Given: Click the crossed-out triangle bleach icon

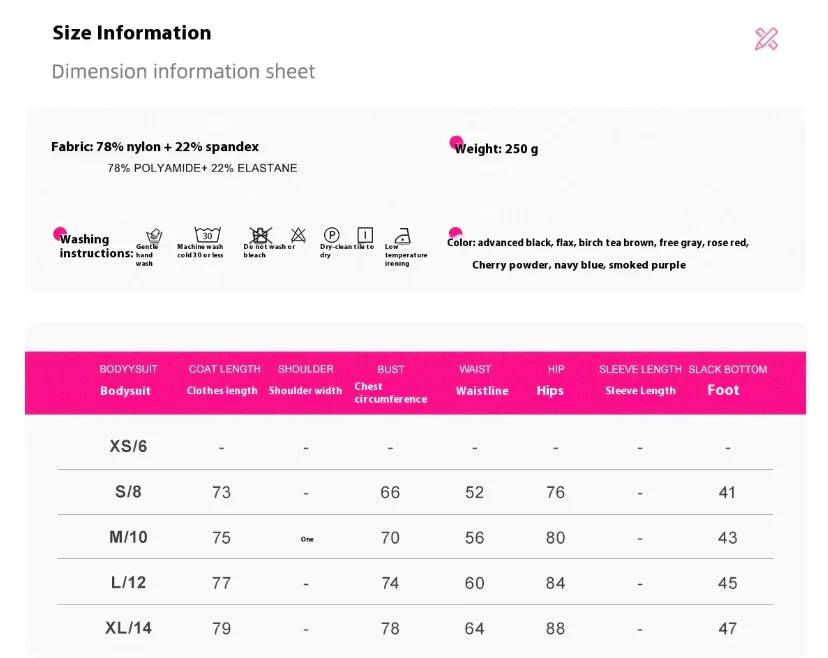Looking at the screenshot, I should click(x=298, y=235).
